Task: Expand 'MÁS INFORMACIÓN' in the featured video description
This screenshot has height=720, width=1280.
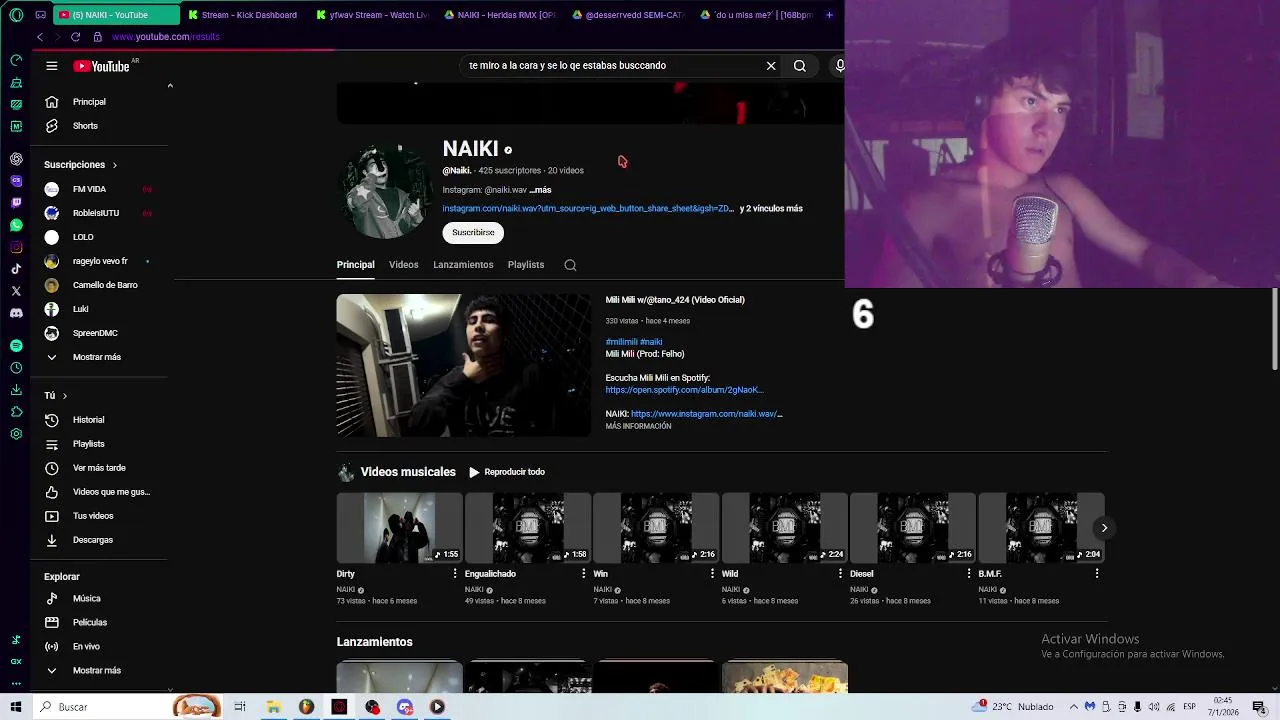Action: (x=638, y=427)
